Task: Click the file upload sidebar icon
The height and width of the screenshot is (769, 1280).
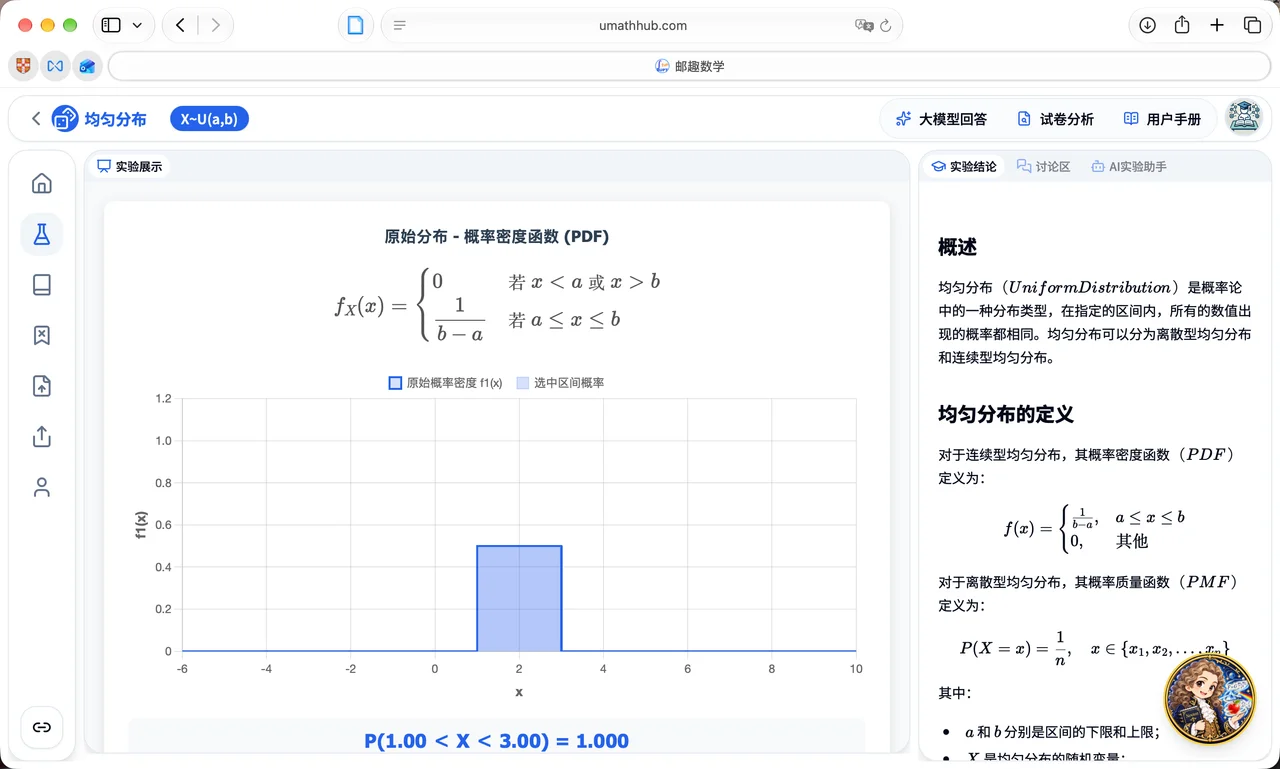Action: [x=41, y=386]
